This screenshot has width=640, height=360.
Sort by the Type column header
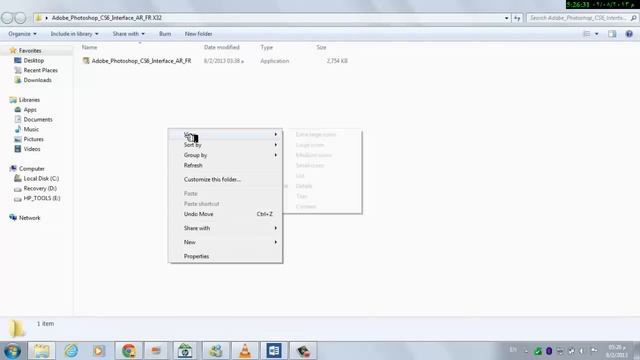click(267, 47)
